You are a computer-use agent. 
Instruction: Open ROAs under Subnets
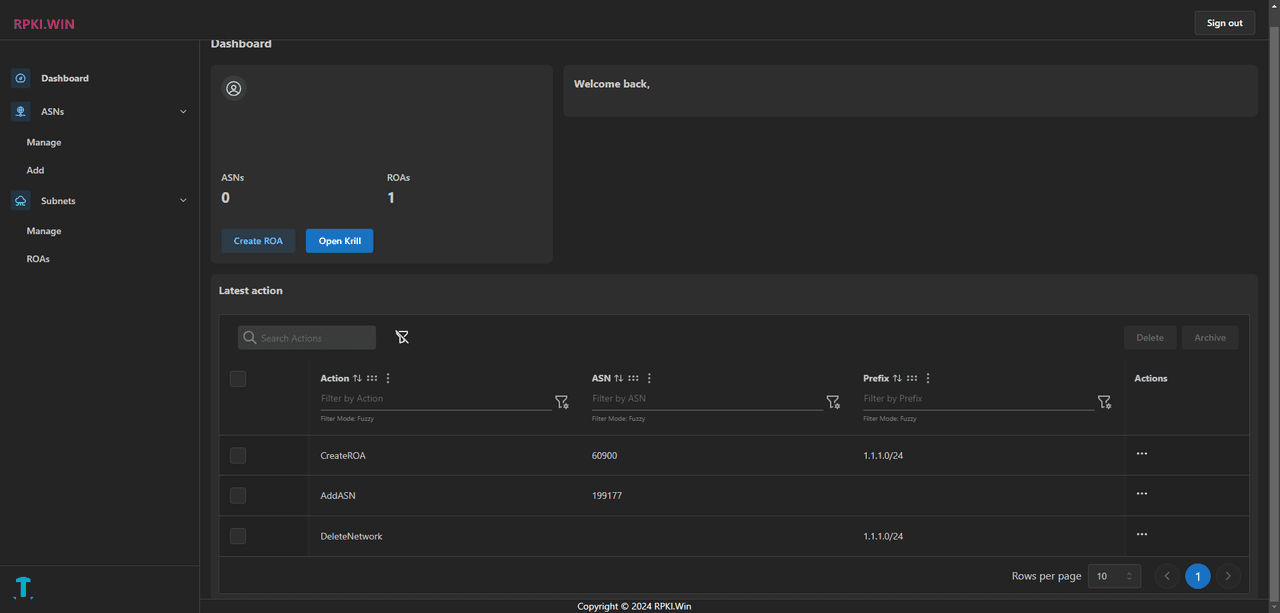[x=38, y=259]
